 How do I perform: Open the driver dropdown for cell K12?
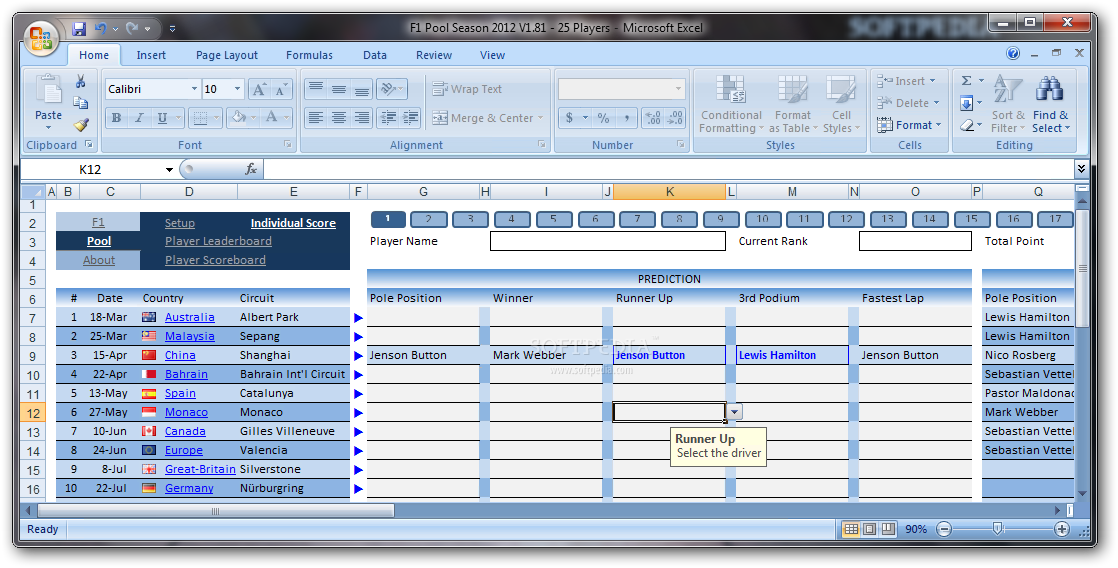pos(734,412)
